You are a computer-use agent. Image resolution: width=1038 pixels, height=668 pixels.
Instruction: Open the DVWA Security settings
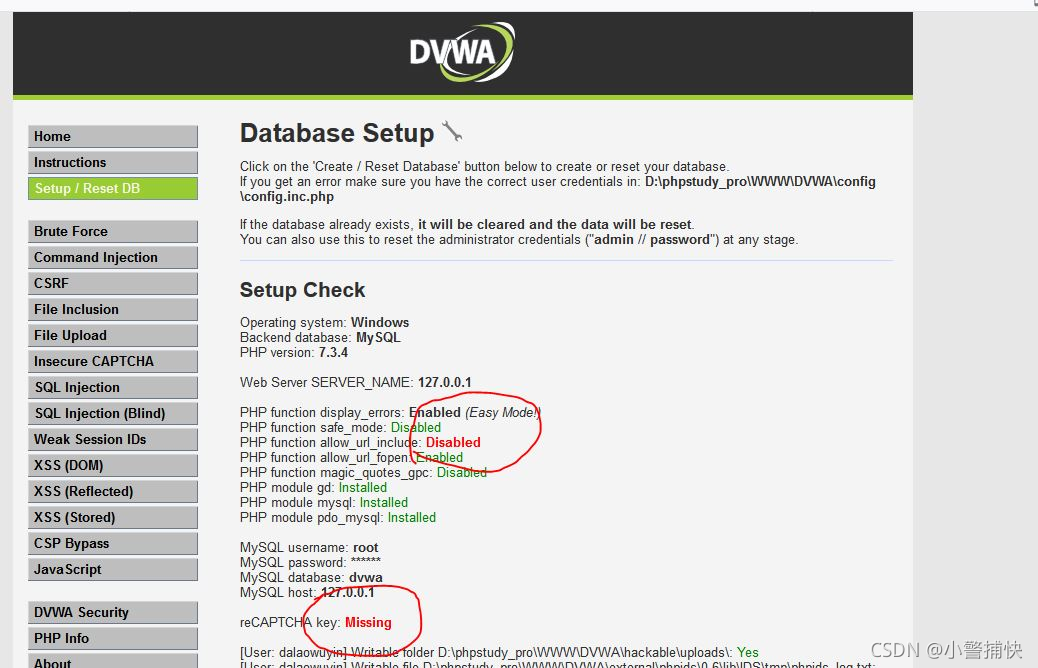tap(112, 612)
